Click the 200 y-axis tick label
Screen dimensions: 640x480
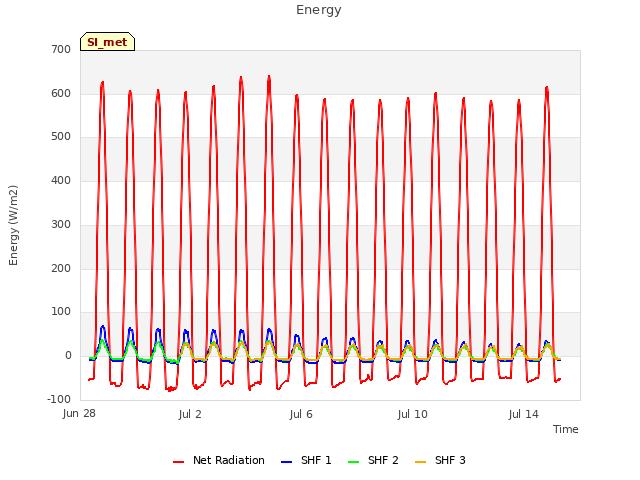pyautogui.click(x=61, y=268)
